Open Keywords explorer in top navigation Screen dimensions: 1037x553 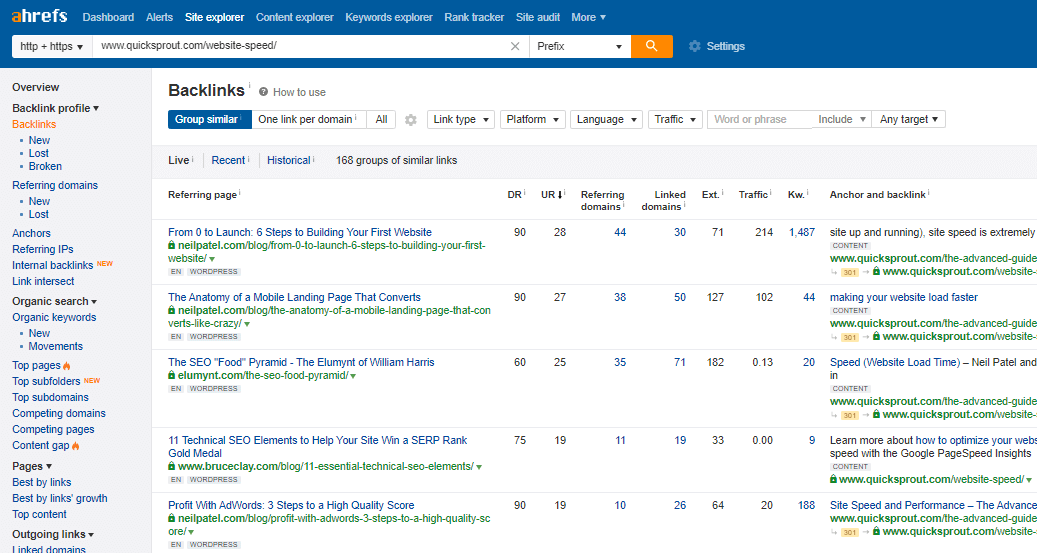click(x=389, y=17)
